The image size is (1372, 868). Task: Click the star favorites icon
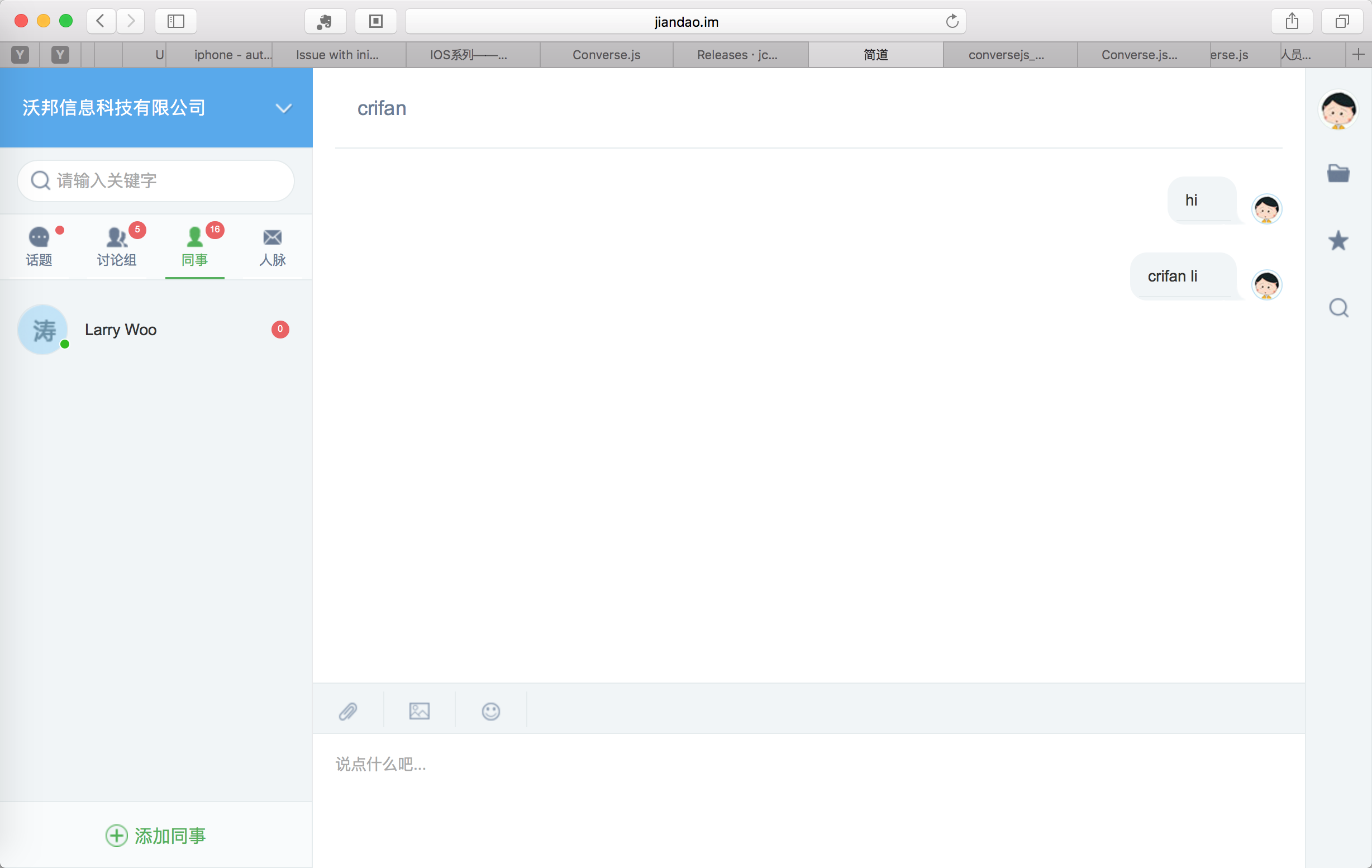click(x=1338, y=241)
